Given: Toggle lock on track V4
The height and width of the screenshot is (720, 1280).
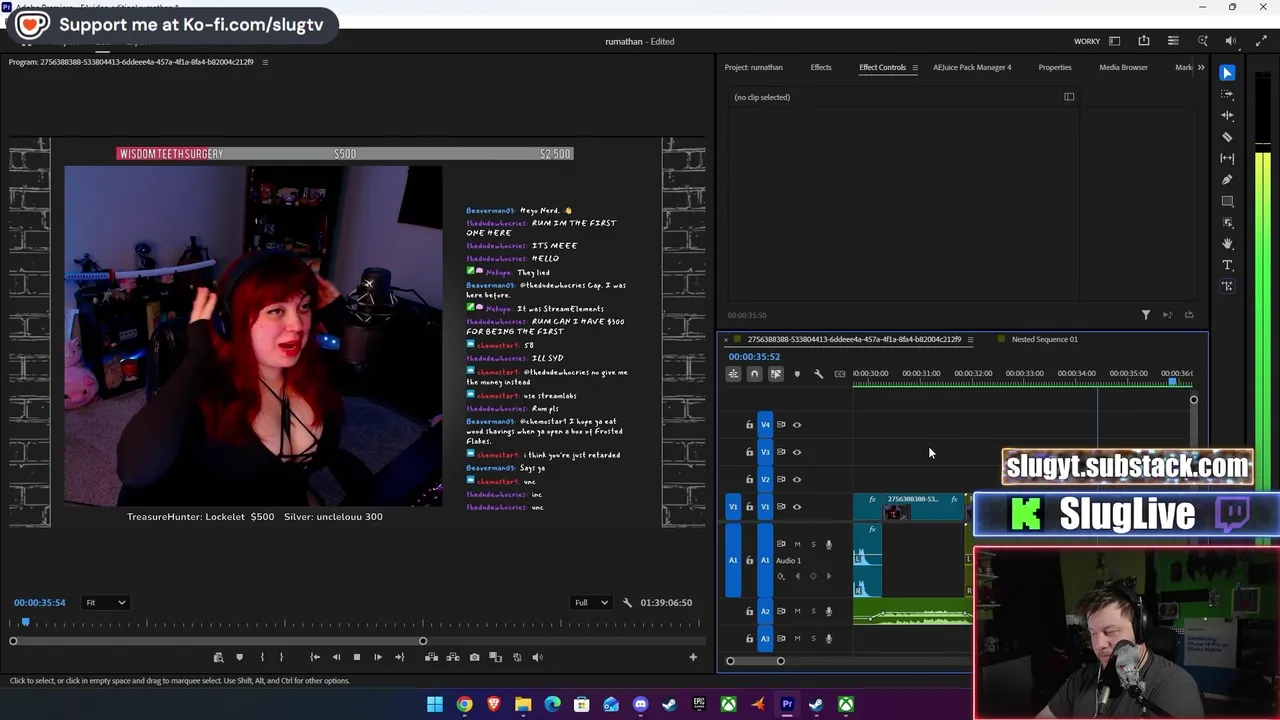Looking at the screenshot, I should pyautogui.click(x=749, y=425).
